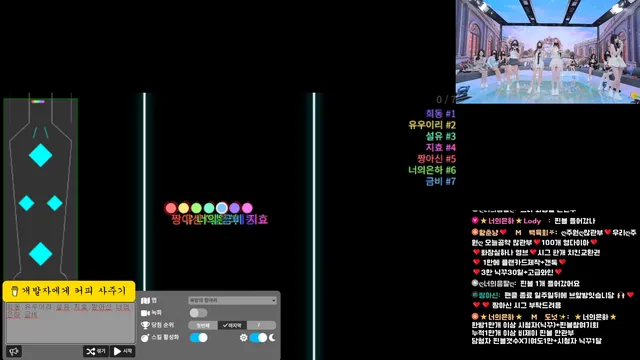Click the blue outlined marble in the row
640x360 pixels.
(222, 208)
